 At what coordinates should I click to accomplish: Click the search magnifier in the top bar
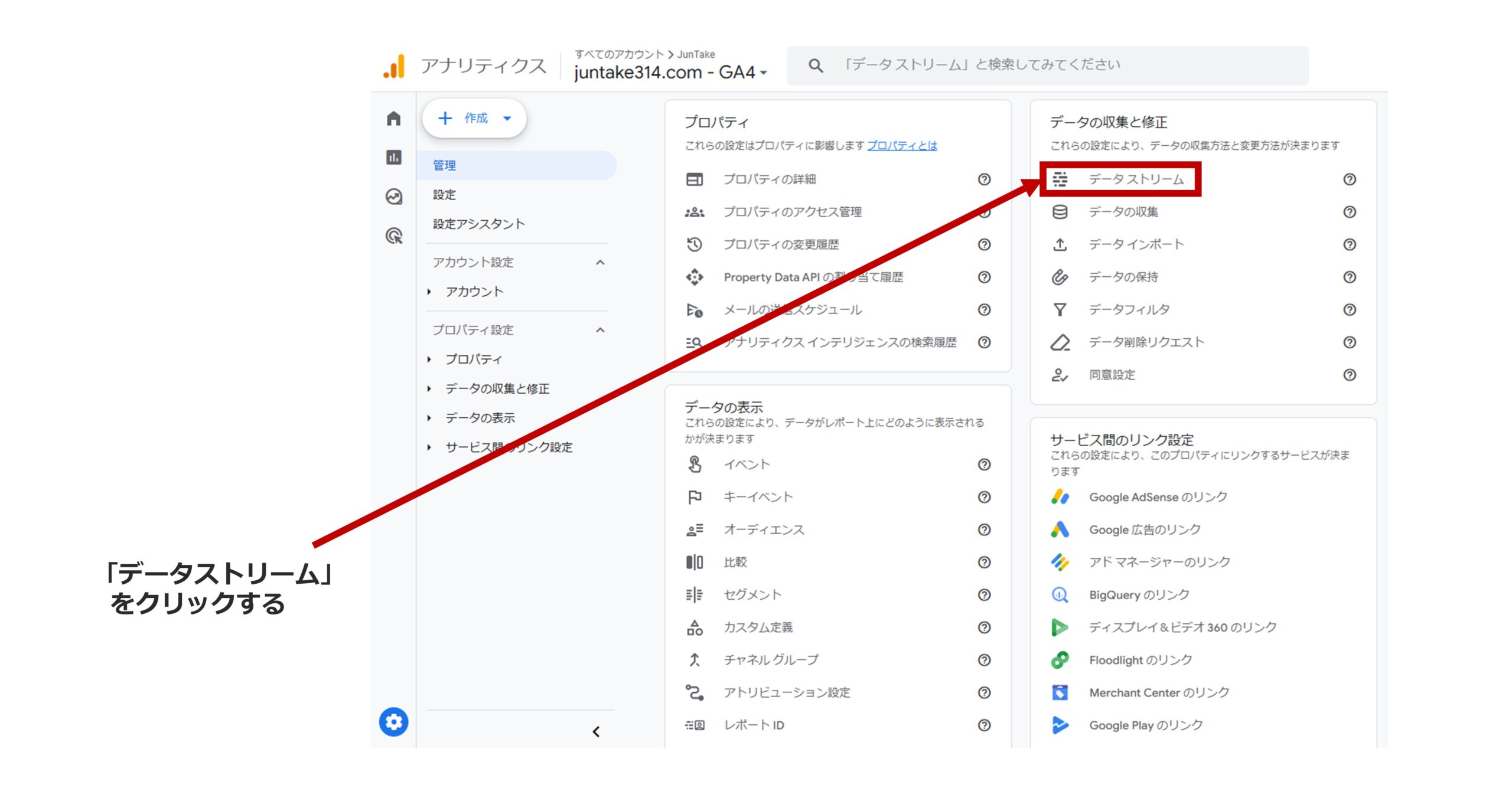[x=816, y=65]
